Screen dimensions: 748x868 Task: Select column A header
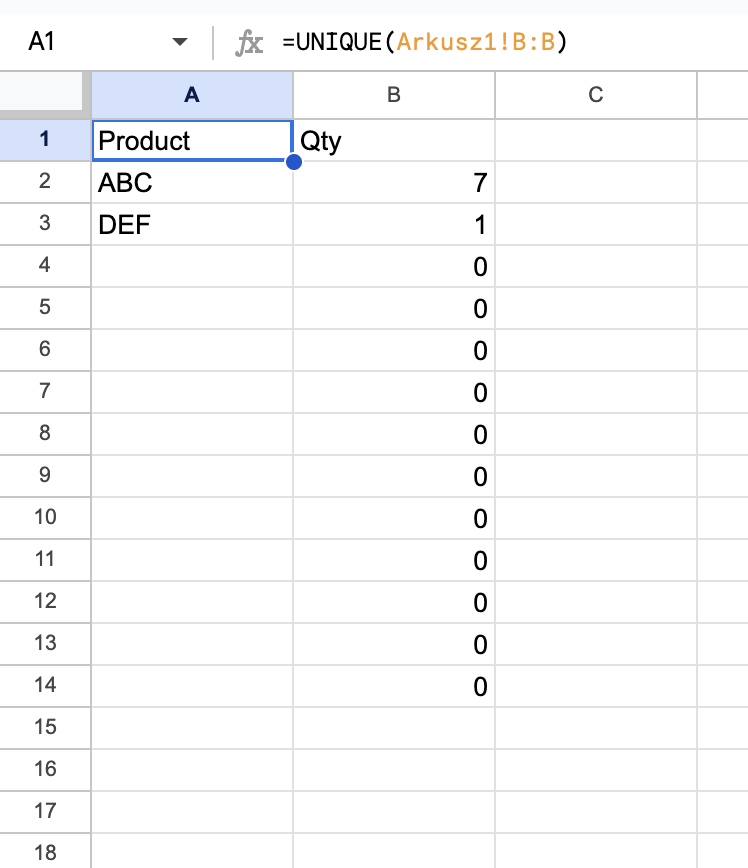[x=192, y=95]
